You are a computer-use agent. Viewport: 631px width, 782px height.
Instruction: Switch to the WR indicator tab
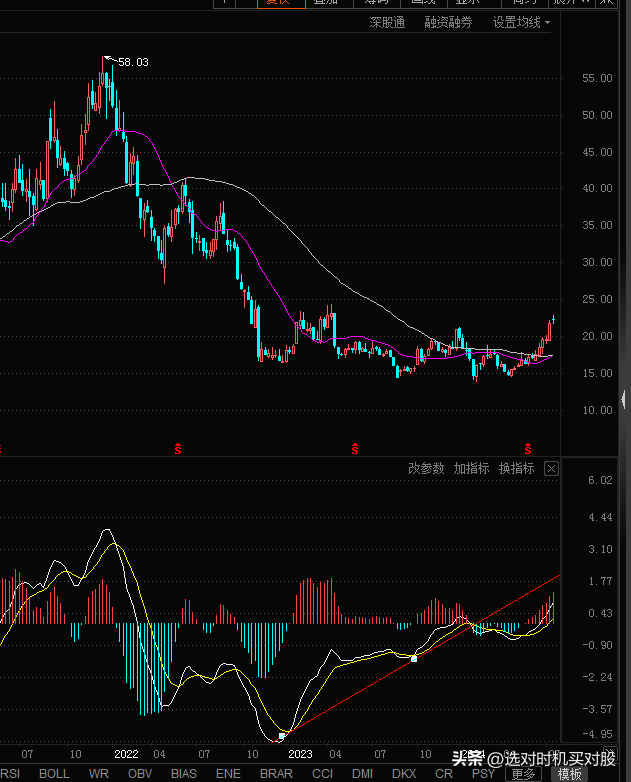99,774
